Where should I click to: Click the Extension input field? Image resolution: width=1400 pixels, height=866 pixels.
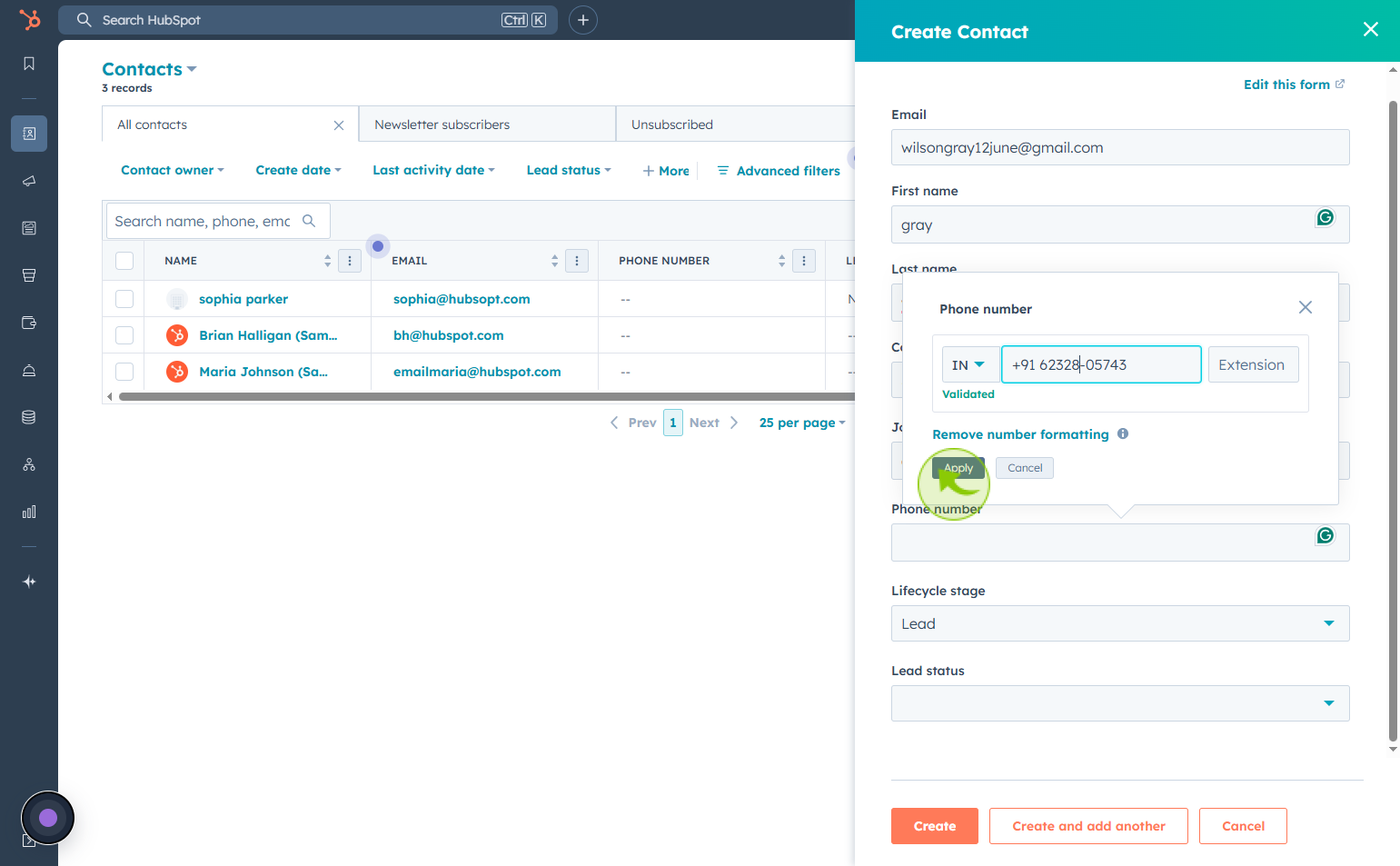tap(1254, 364)
